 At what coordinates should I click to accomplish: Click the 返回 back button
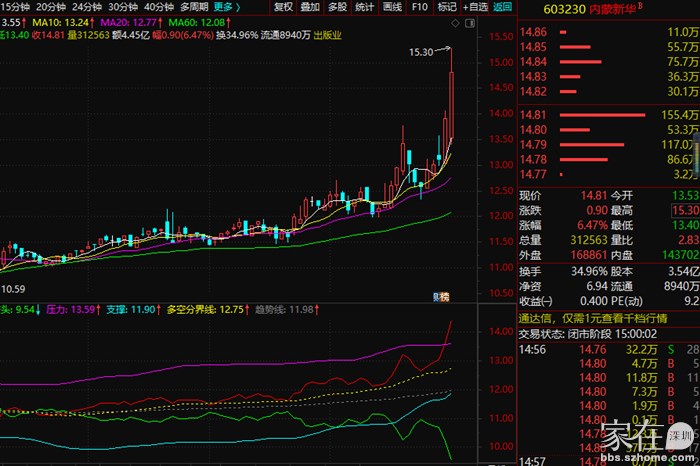pos(502,6)
